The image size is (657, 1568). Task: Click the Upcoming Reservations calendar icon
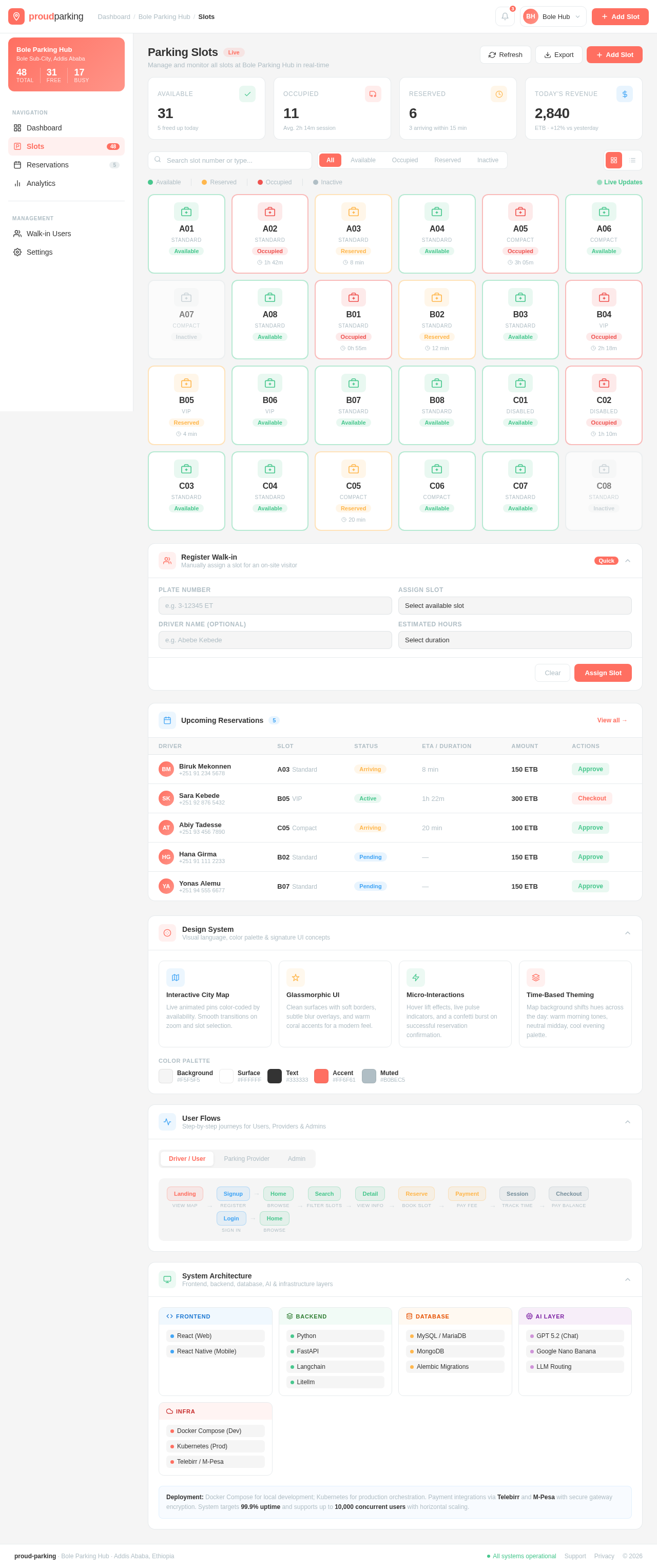pyautogui.click(x=167, y=720)
